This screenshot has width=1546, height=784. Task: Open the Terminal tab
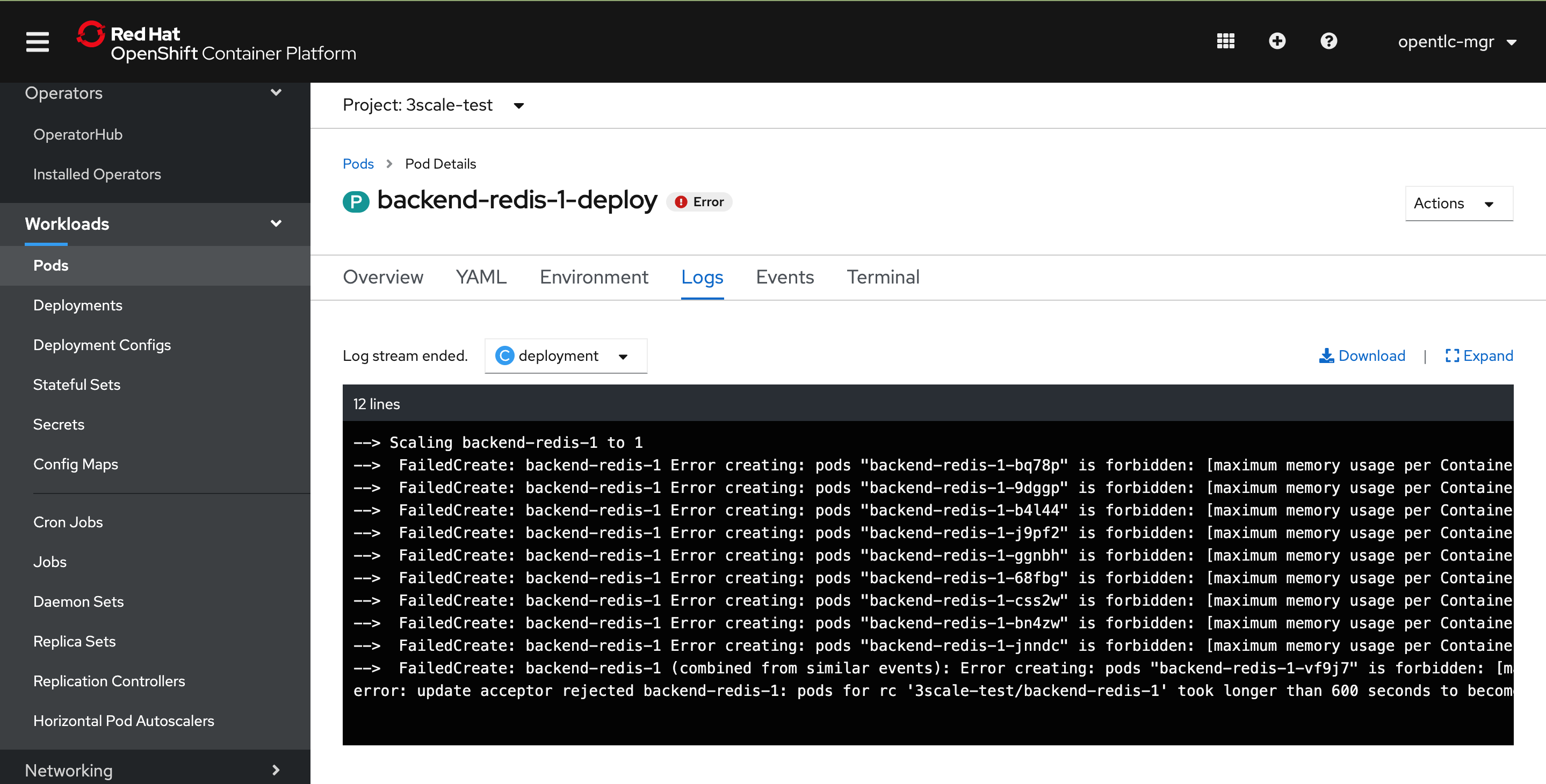[883, 277]
